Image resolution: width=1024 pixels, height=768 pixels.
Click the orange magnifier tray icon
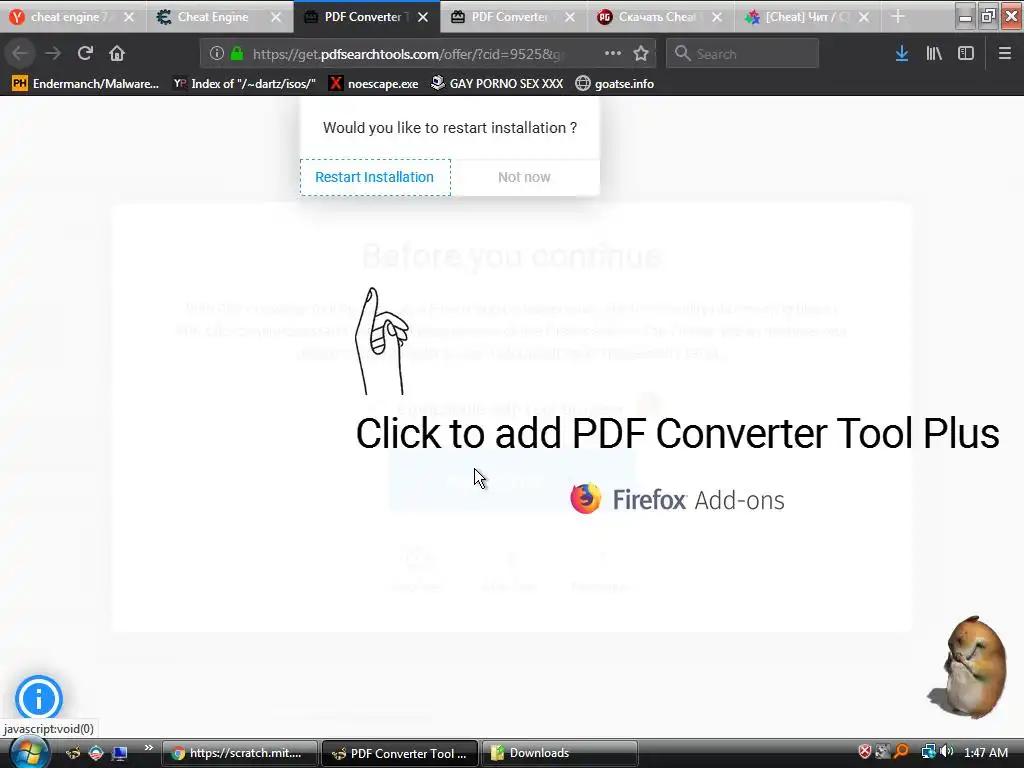tap(901, 752)
